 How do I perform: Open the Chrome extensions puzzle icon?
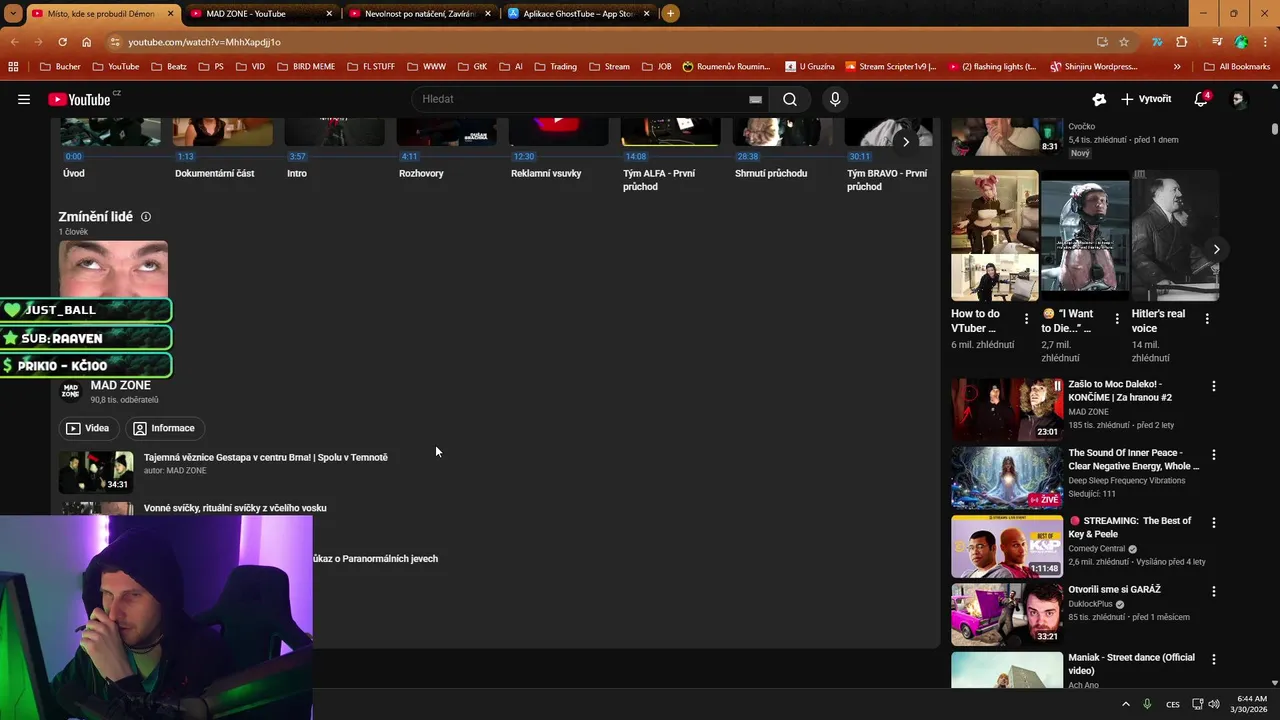(x=1181, y=42)
